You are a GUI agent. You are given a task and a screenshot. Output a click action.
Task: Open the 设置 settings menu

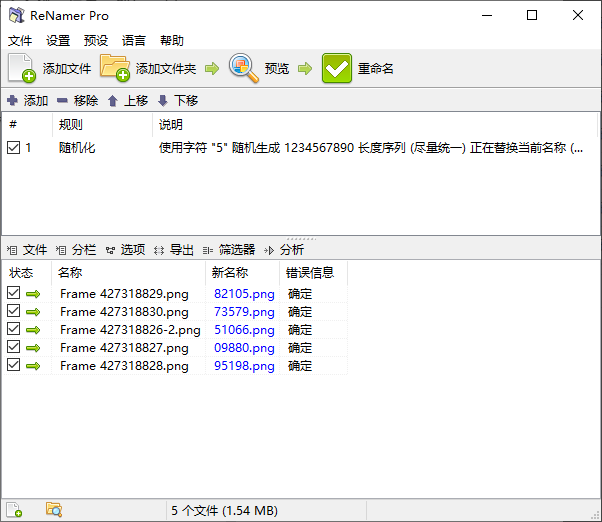tap(58, 40)
